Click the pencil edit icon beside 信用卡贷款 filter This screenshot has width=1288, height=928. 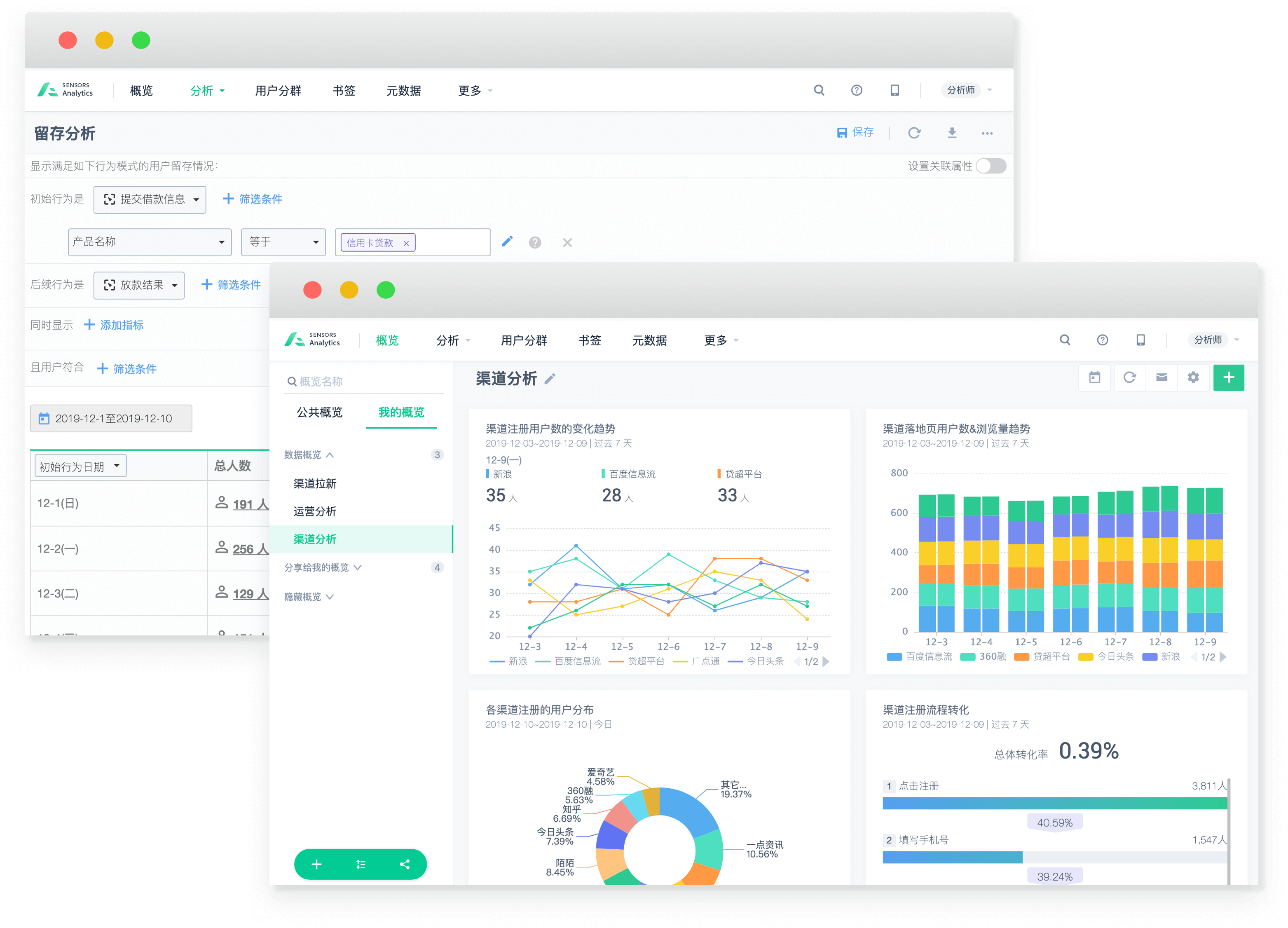point(507,242)
